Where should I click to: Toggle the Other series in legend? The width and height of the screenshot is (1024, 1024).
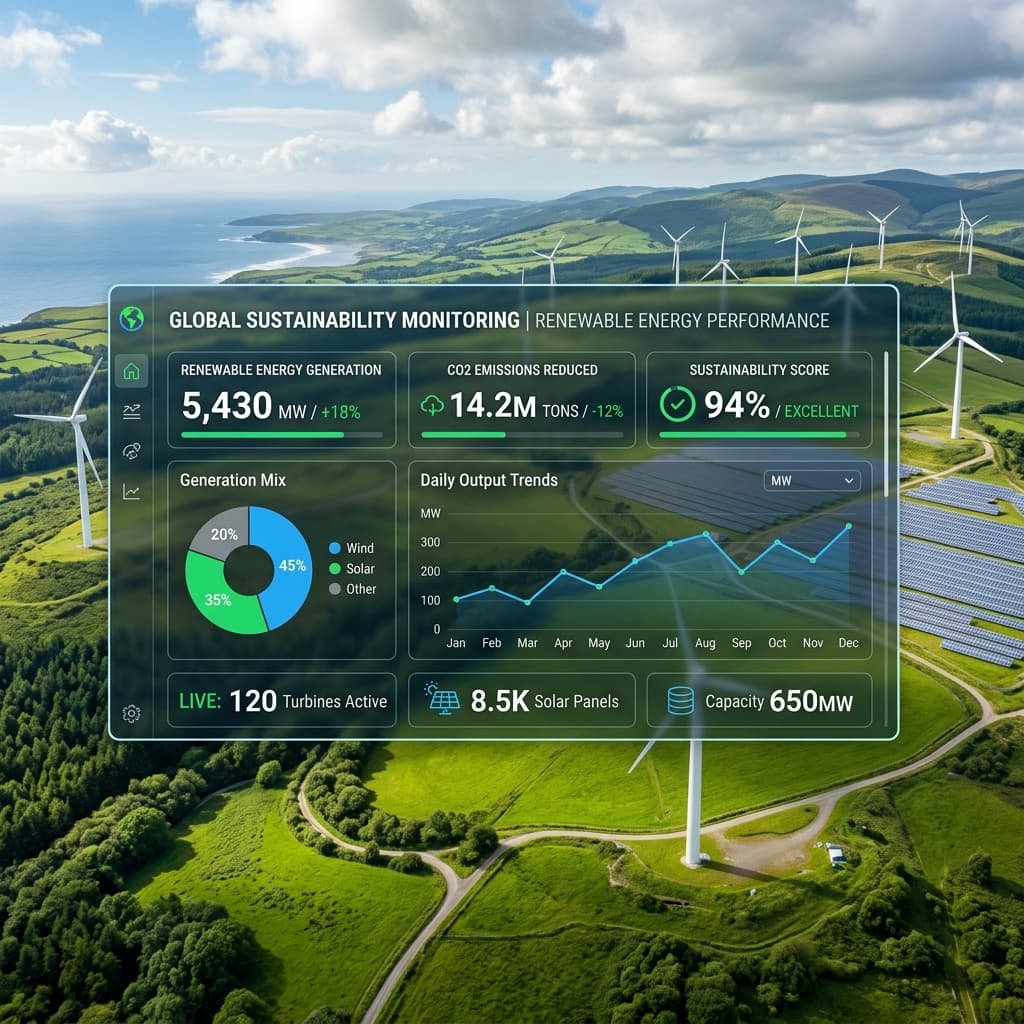coord(352,589)
